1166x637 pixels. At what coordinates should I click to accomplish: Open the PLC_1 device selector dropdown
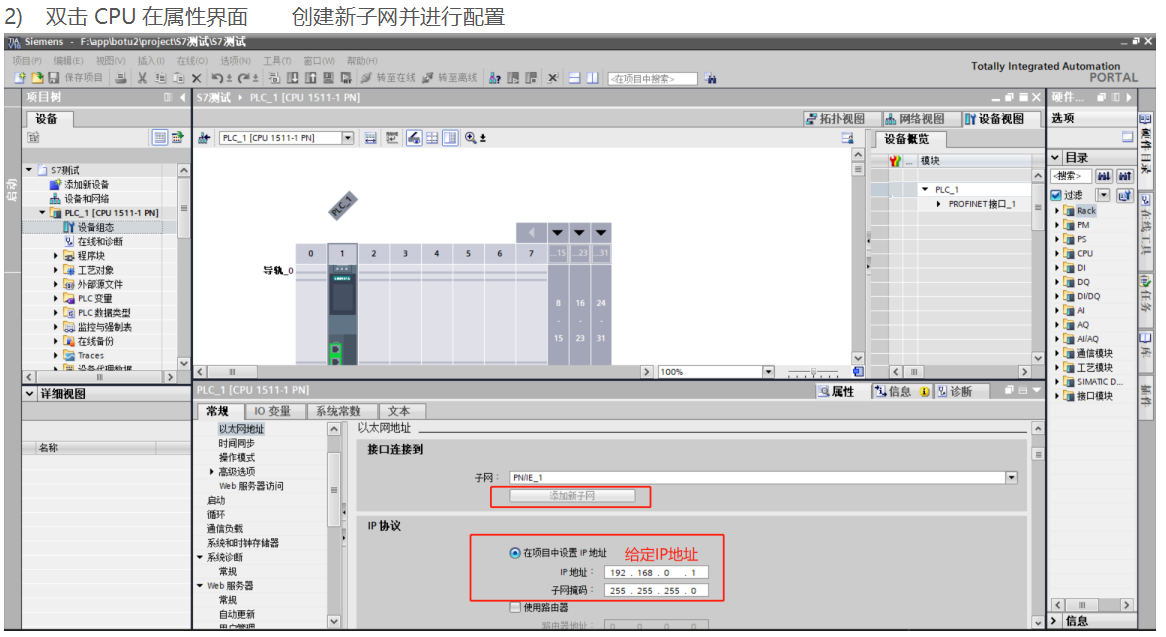(347, 138)
